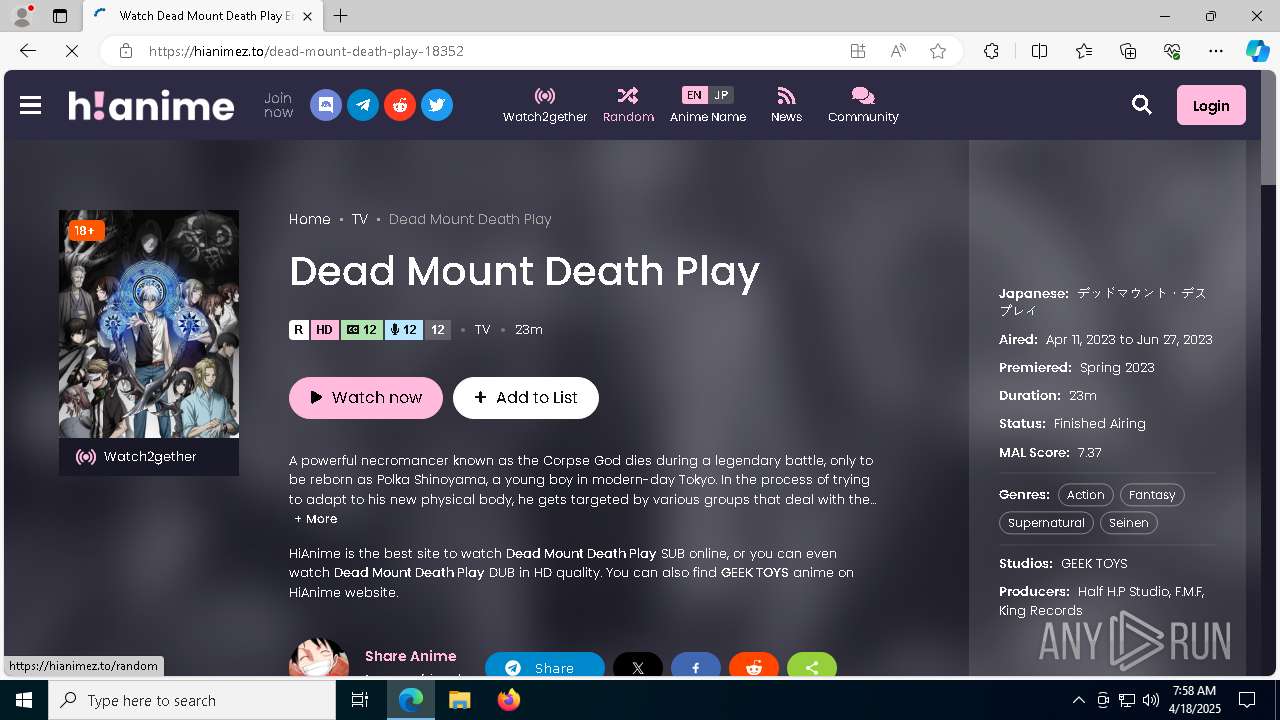Image resolution: width=1280 pixels, height=720 pixels.
Task: Open the Twitter profile icon
Action: pos(437,105)
